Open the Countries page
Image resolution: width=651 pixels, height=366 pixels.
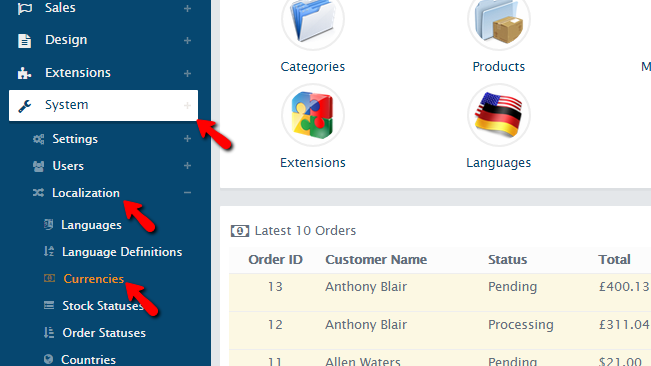(88, 359)
